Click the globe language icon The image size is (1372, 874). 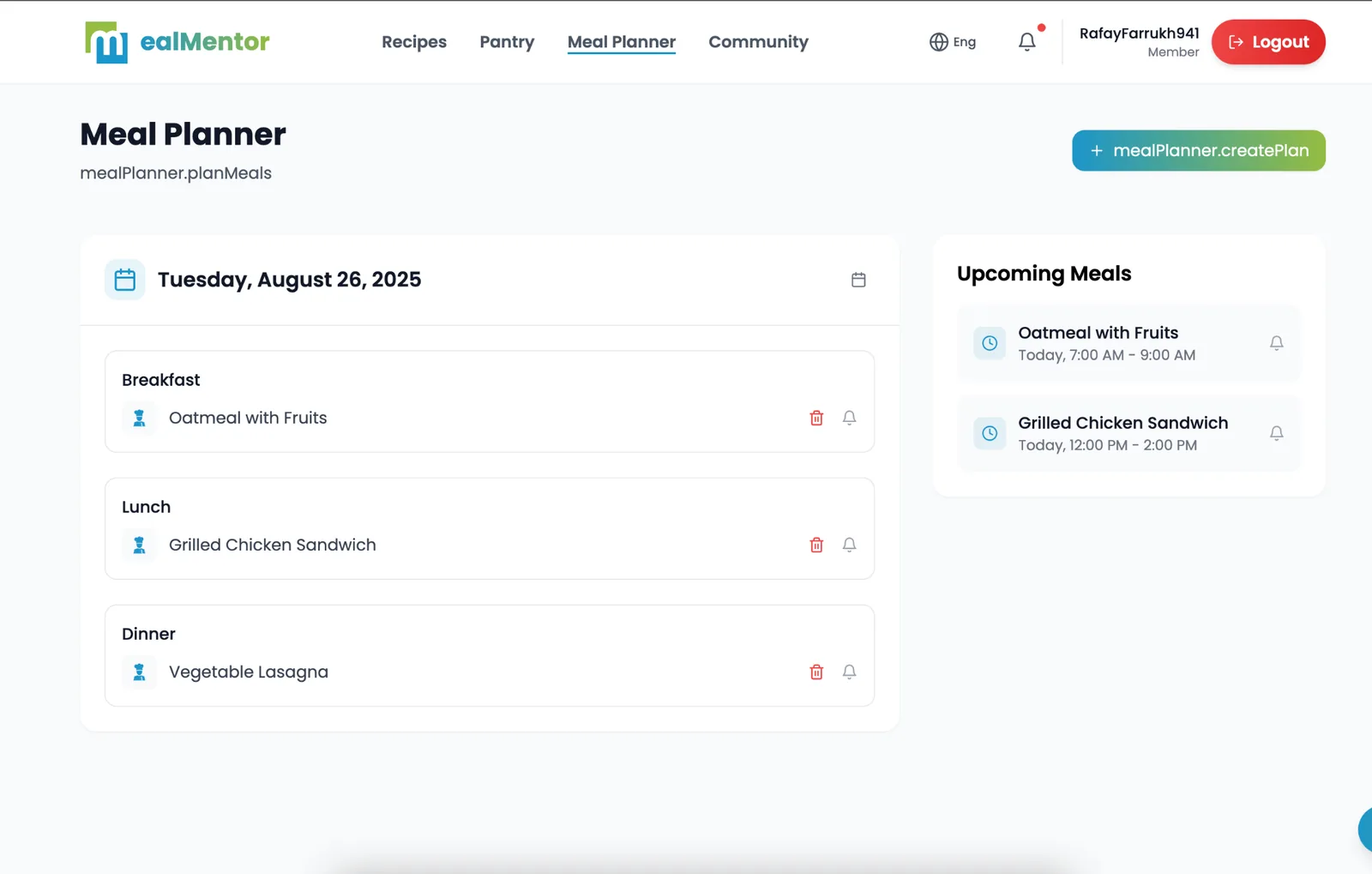(x=939, y=42)
